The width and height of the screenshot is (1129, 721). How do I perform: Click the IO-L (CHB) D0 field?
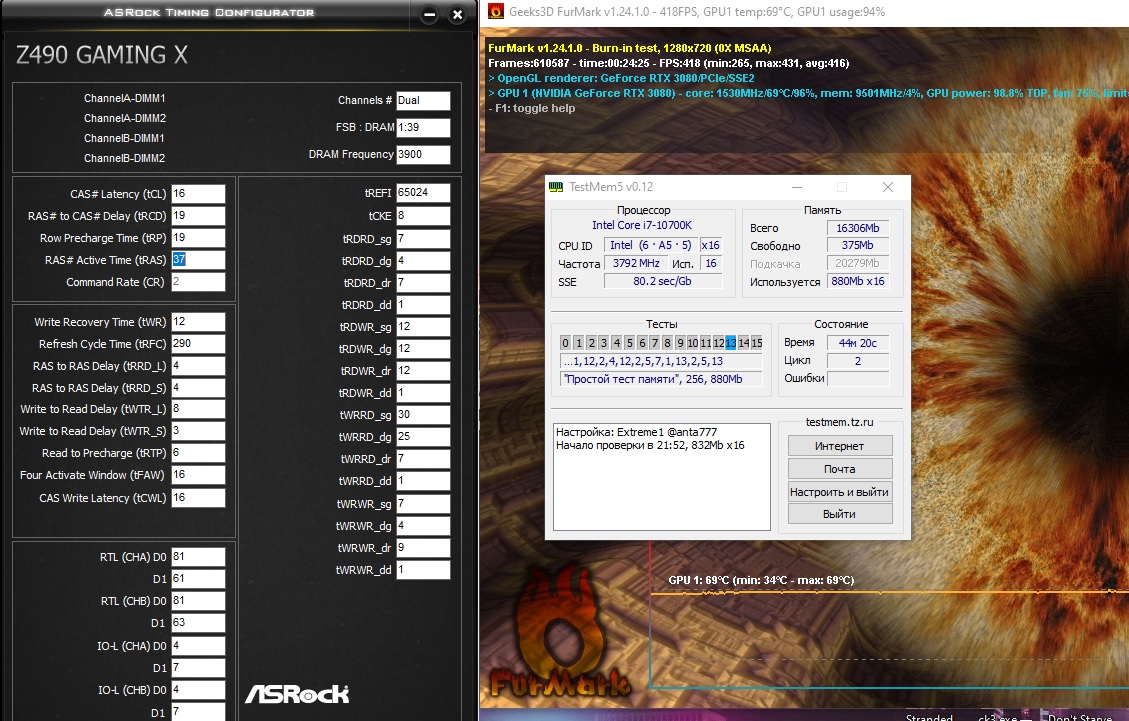(198, 690)
